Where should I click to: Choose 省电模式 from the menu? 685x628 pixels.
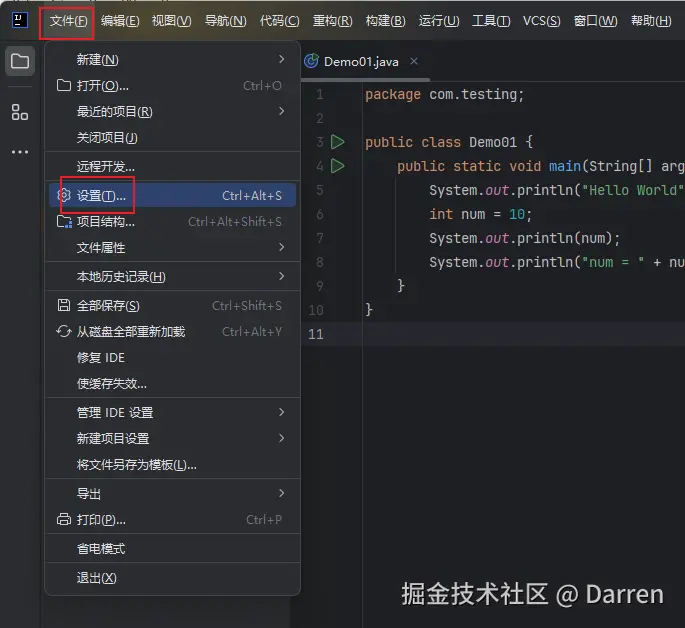[x=173, y=549]
